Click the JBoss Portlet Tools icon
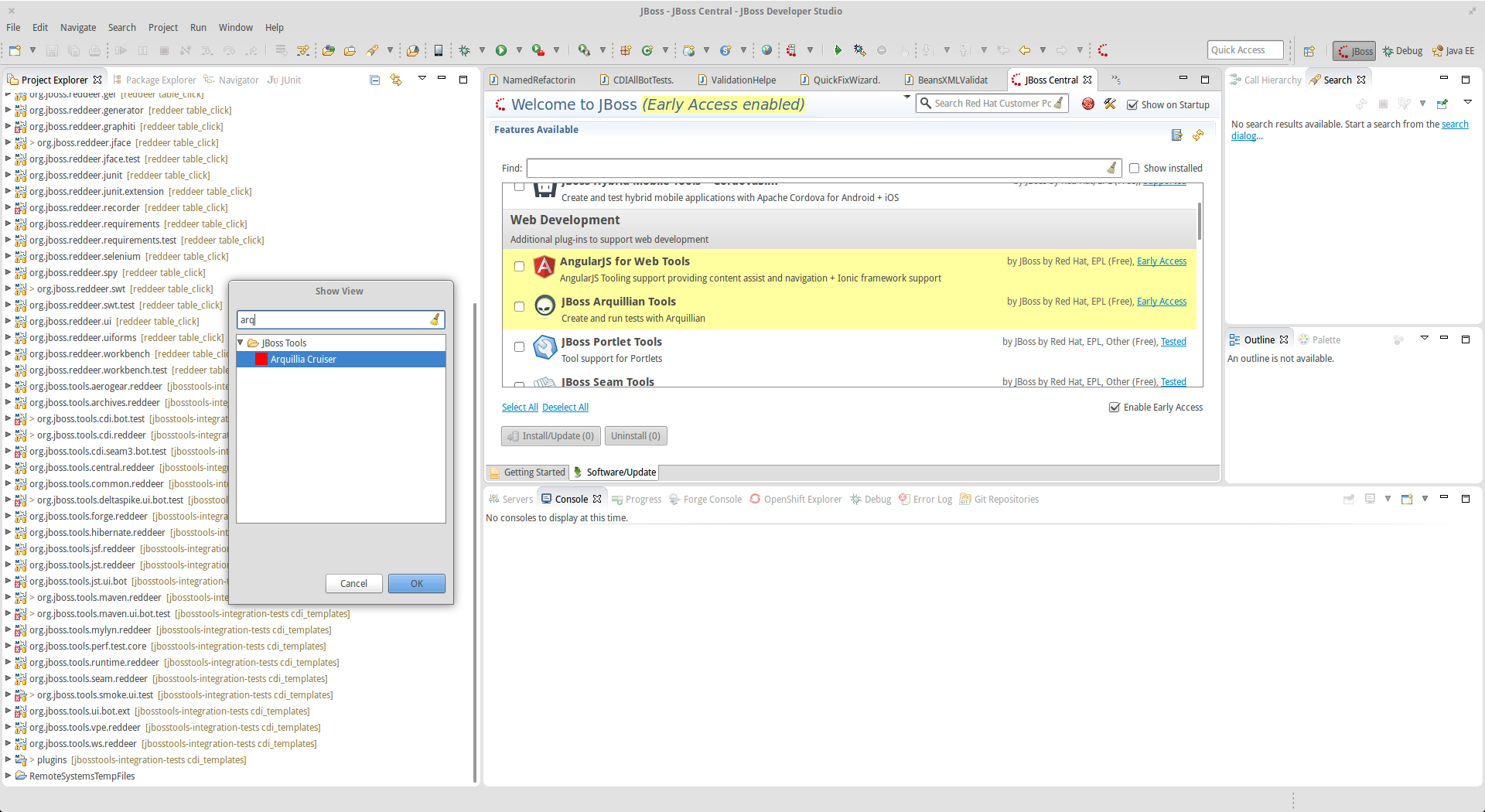1485x812 pixels. point(544,347)
